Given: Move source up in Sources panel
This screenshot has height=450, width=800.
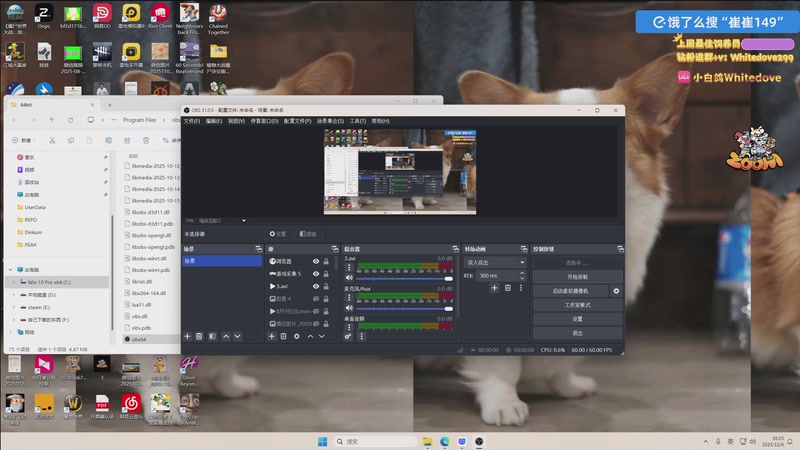Looking at the screenshot, I should 310,337.
